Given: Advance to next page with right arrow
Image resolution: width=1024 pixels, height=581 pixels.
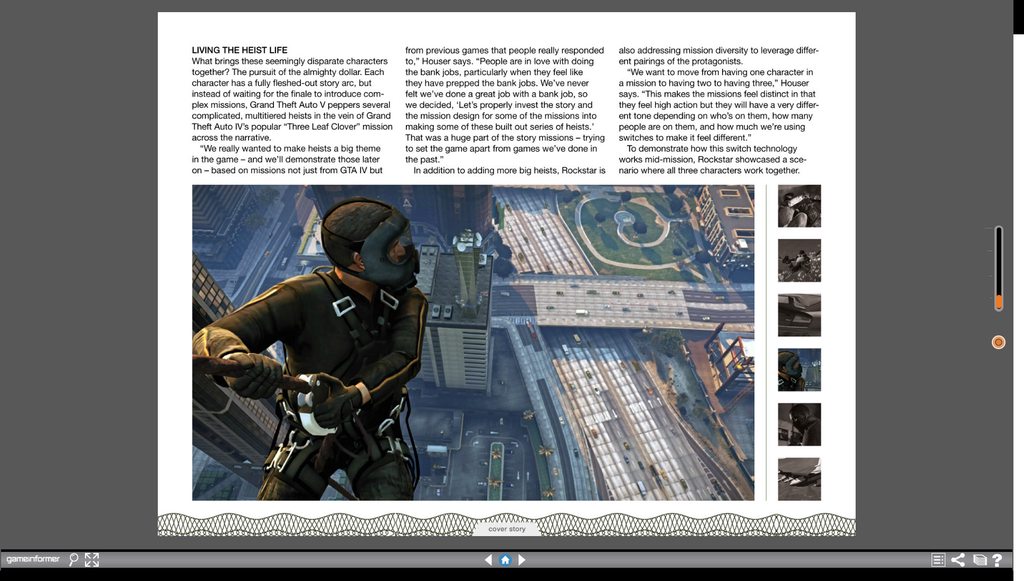Looking at the screenshot, I should pos(522,560).
